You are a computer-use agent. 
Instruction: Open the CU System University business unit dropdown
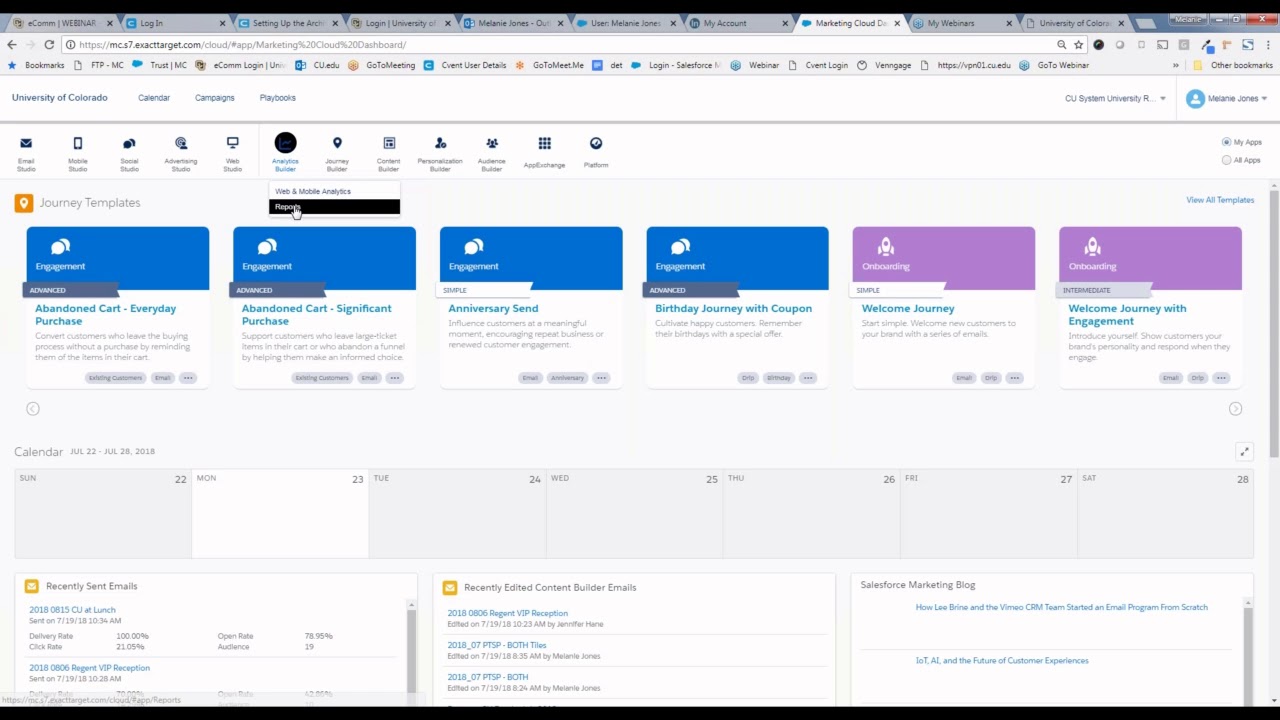pos(1115,98)
